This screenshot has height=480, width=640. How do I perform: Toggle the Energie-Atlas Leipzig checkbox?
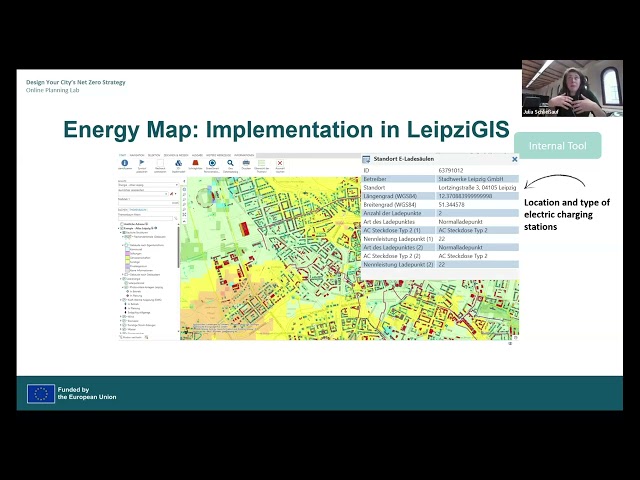[x=122, y=228]
